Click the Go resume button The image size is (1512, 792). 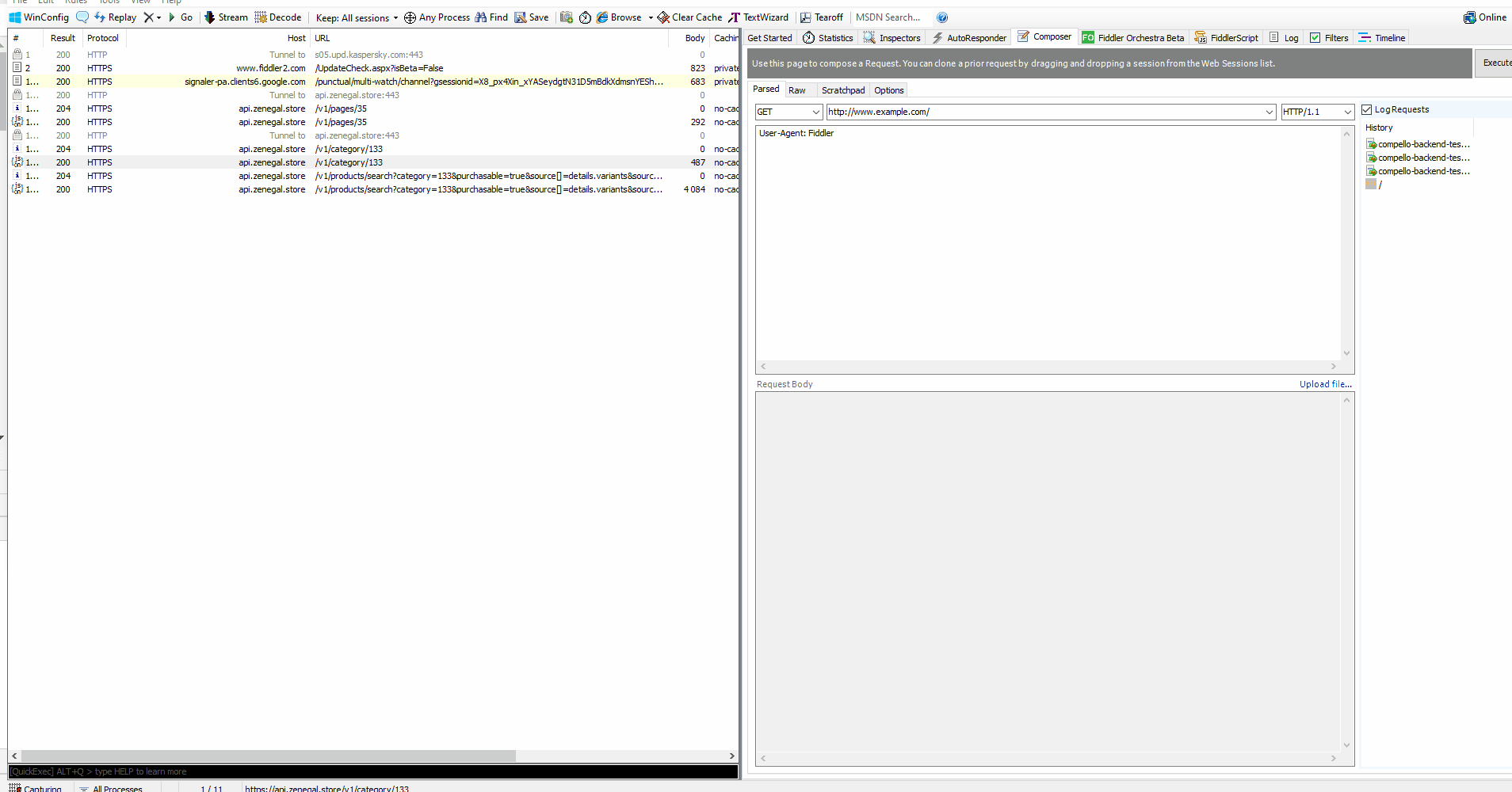click(x=181, y=17)
